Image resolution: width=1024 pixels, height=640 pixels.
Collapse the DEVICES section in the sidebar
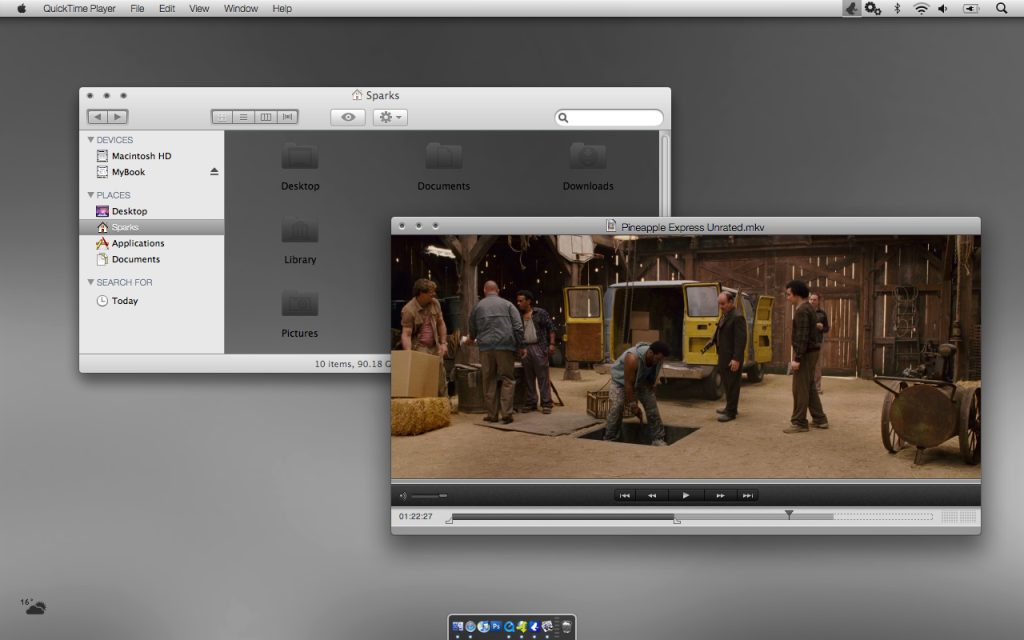click(91, 140)
